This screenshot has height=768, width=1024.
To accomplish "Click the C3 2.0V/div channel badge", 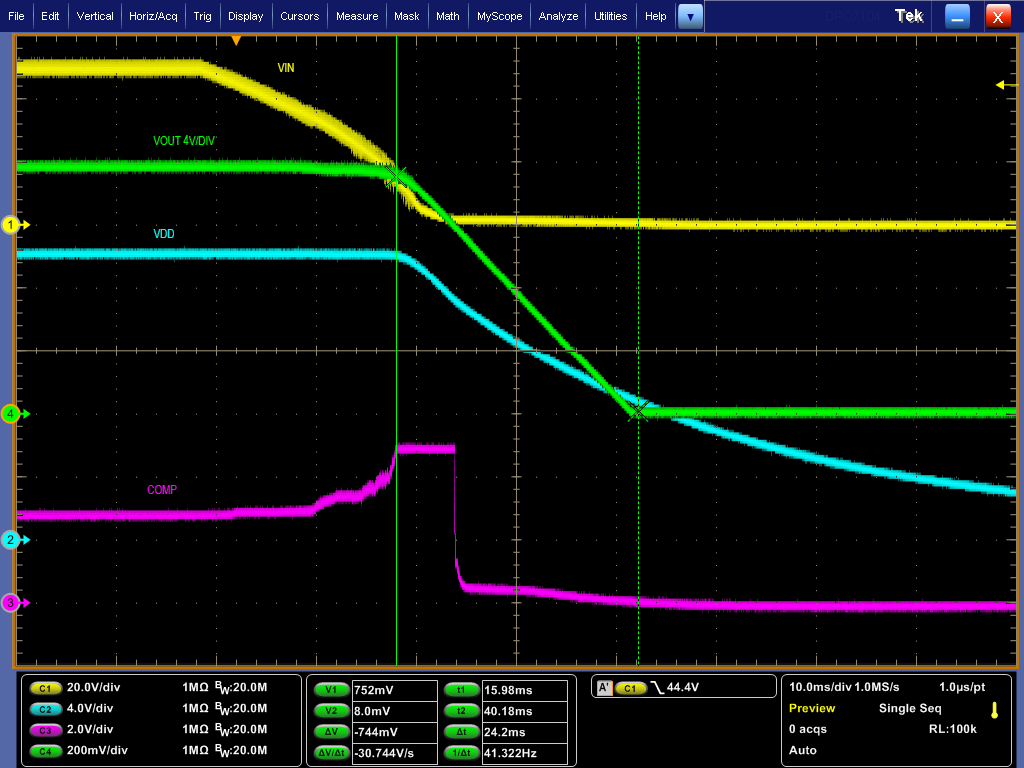I will 45,730.
